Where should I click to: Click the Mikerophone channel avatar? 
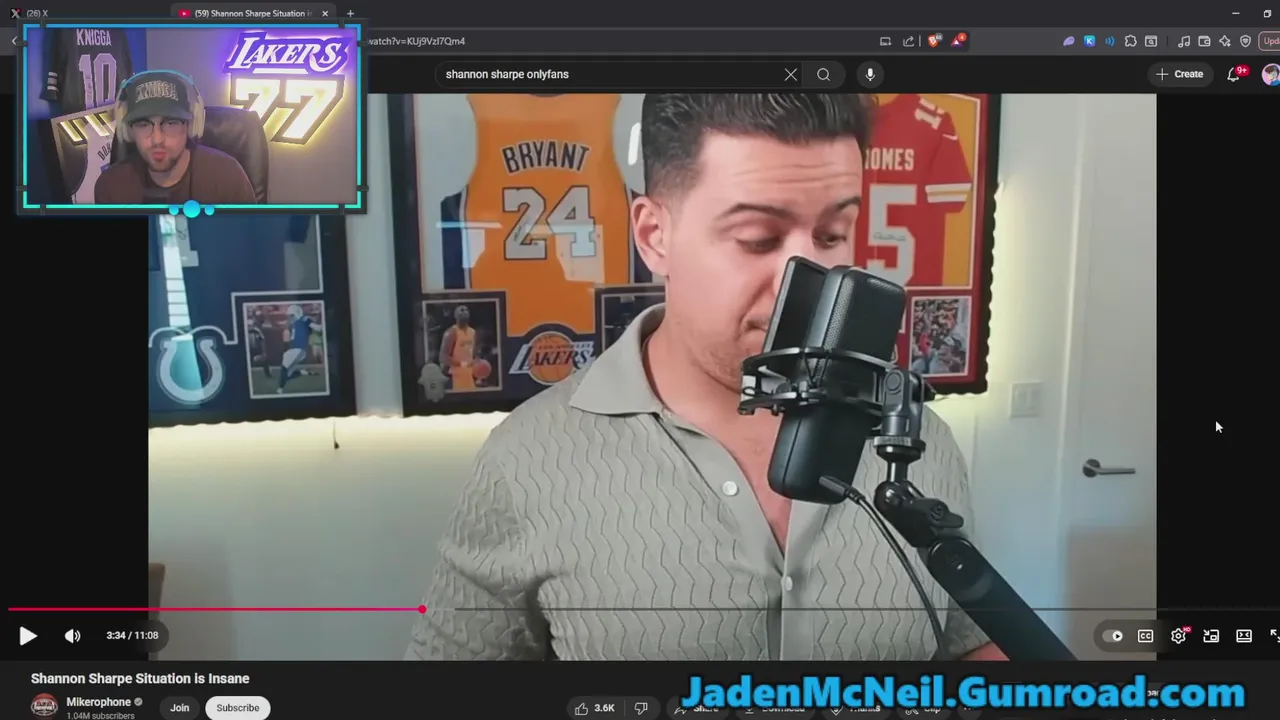tap(44, 707)
